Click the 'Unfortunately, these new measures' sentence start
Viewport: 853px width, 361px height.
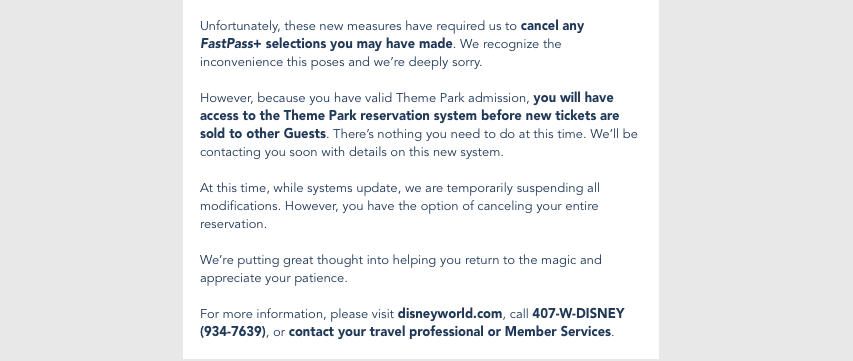pos(301,26)
